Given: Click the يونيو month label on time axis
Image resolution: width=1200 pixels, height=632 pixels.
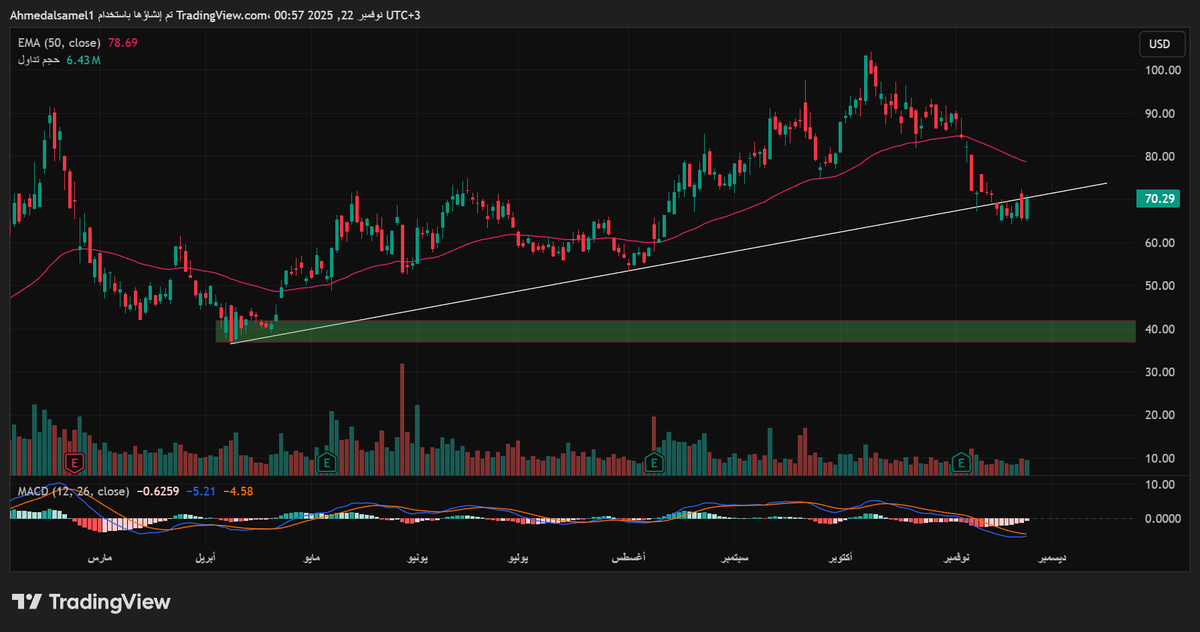Looking at the screenshot, I should pos(417,556).
